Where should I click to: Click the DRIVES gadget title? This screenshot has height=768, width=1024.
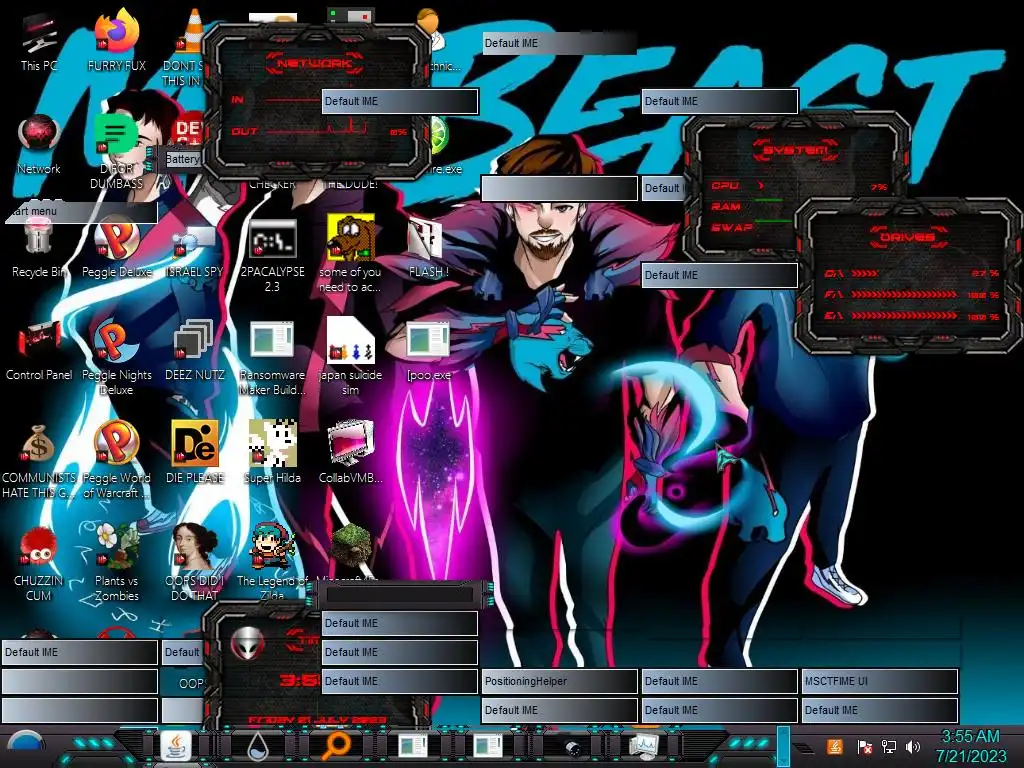click(x=906, y=236)
